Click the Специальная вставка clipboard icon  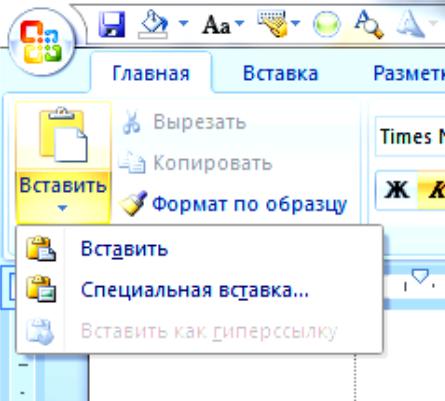(41, 289)
